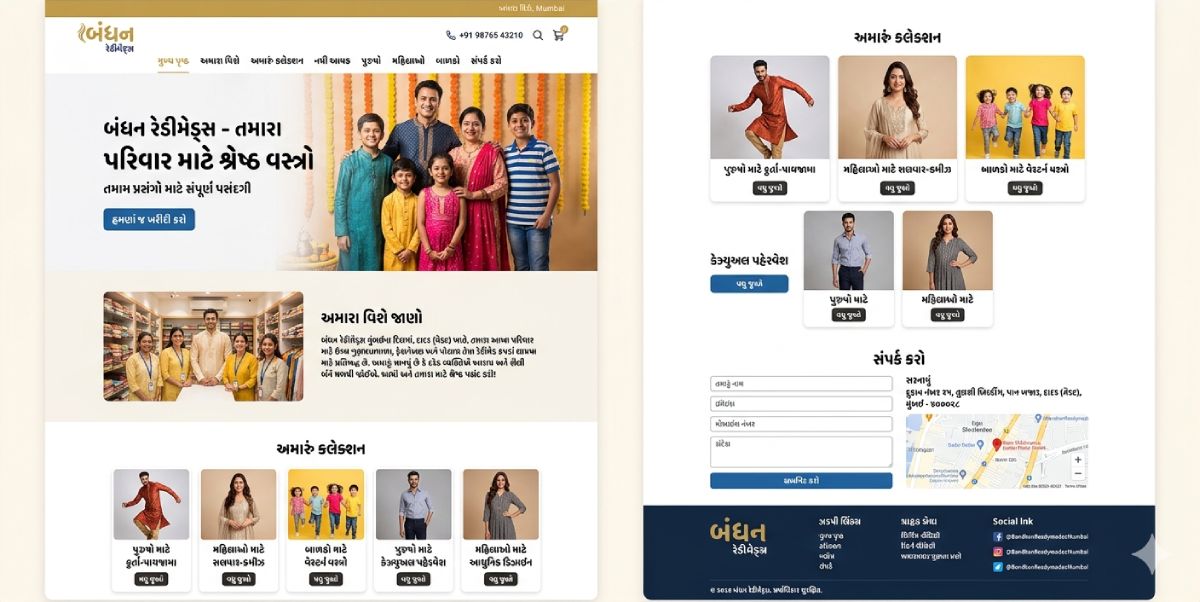Click the હમણાં જ ખરીદી કરો hero button

[149, 220]
